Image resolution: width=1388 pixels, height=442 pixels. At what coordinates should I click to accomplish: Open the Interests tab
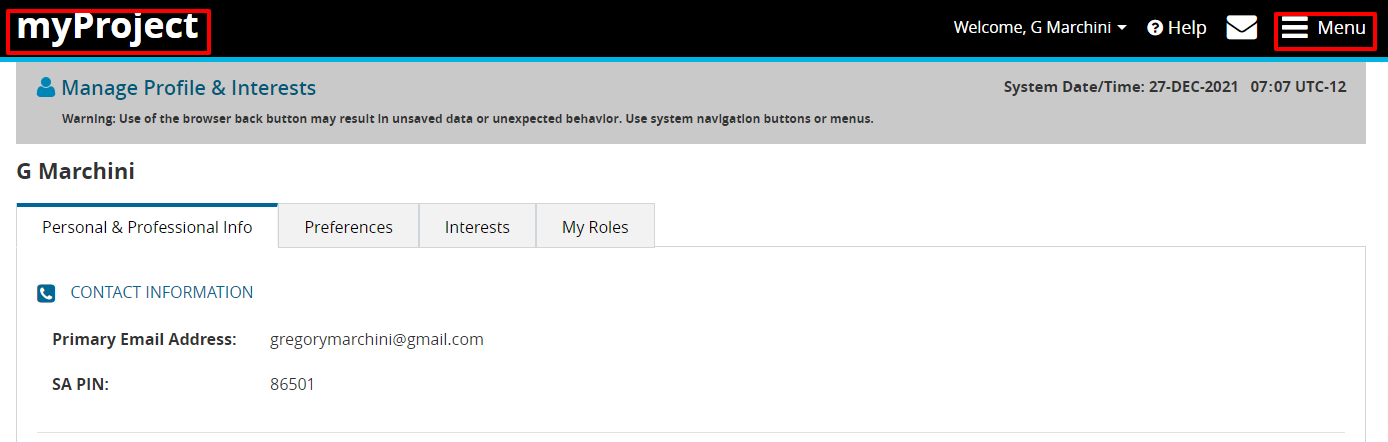pos(477,227)
